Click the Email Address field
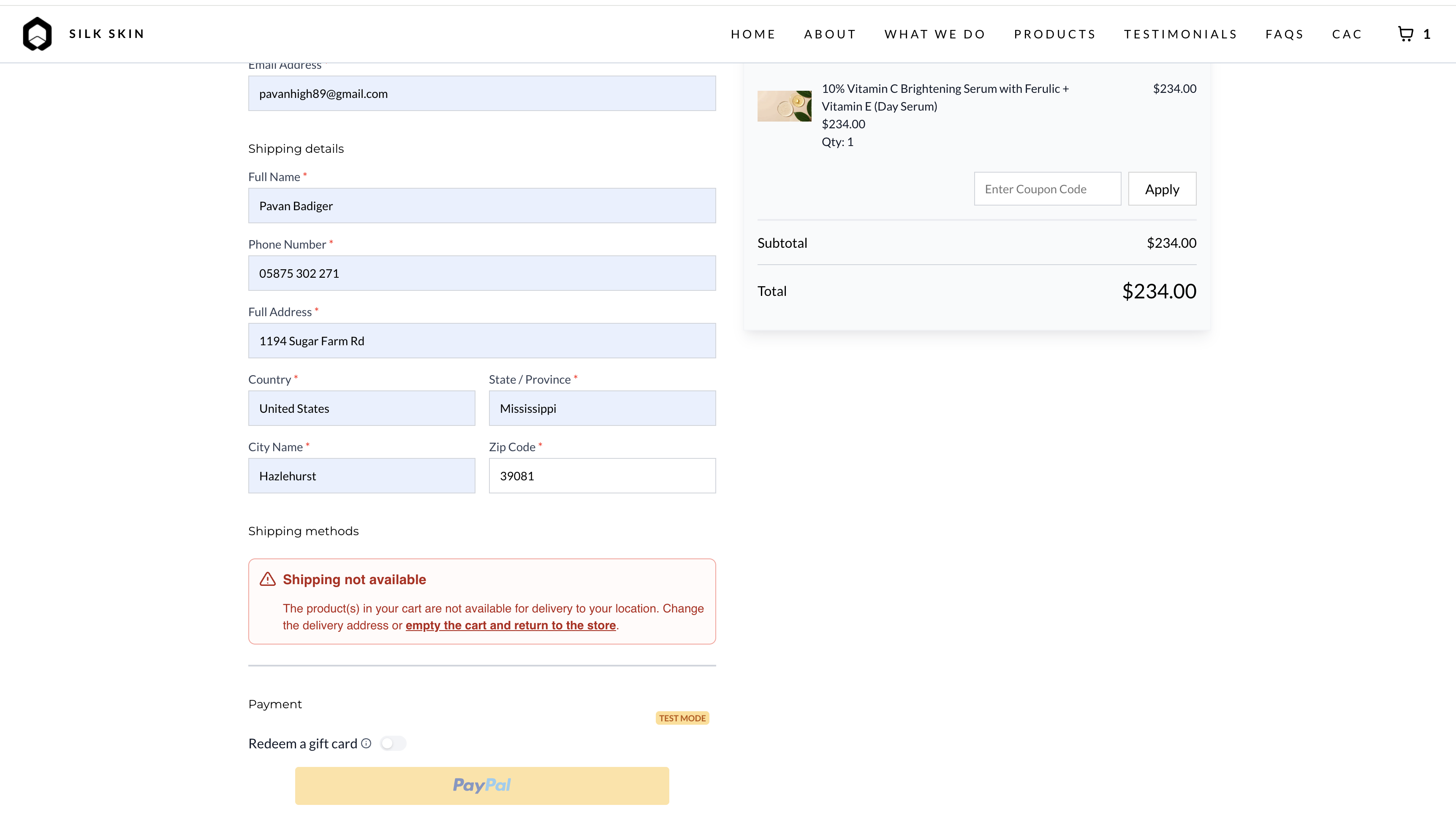Screen dimensions: 1456x818 (x=482, y=93)
